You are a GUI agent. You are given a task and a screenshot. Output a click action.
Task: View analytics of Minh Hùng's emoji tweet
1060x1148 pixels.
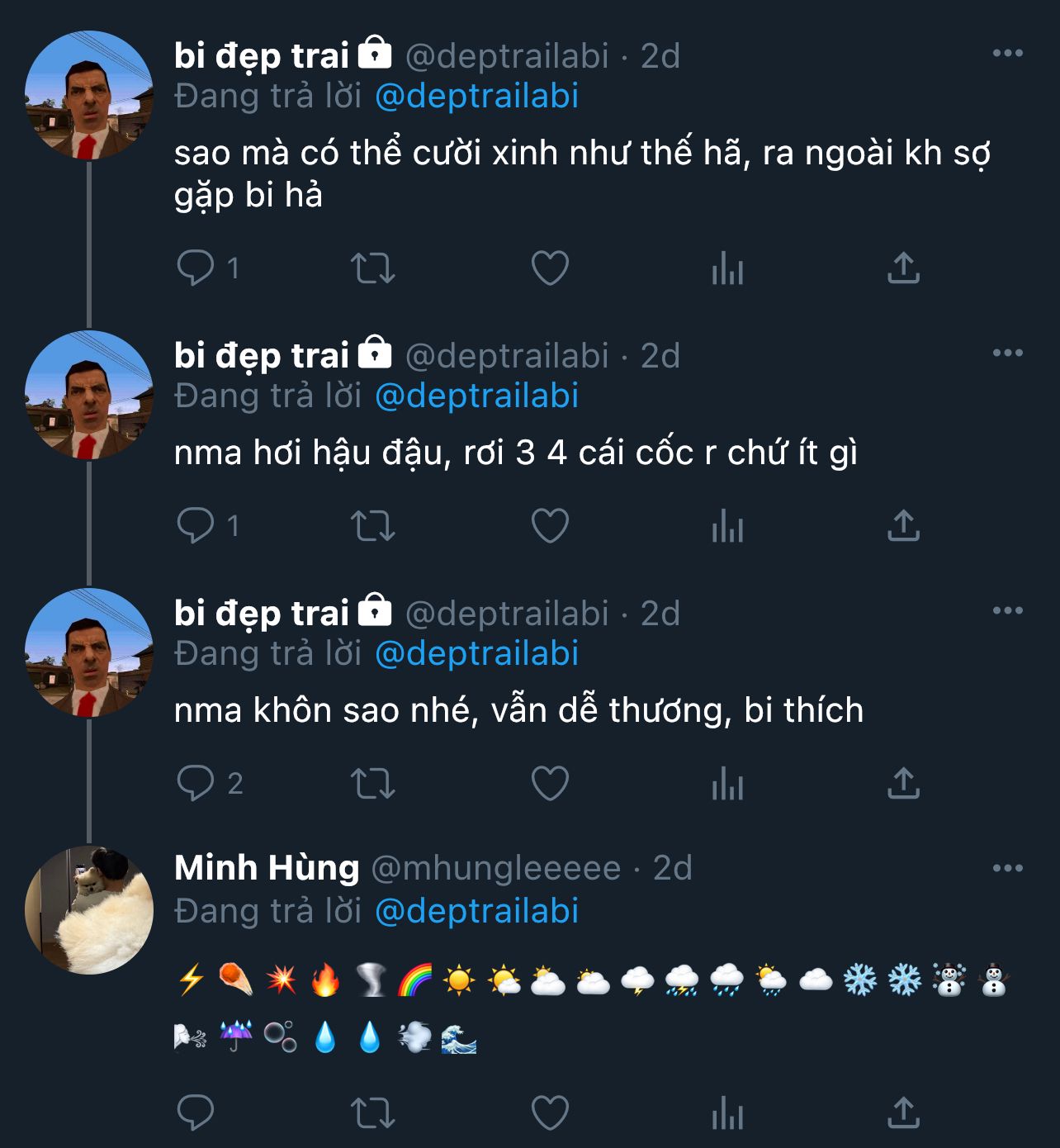[727, 1112]
